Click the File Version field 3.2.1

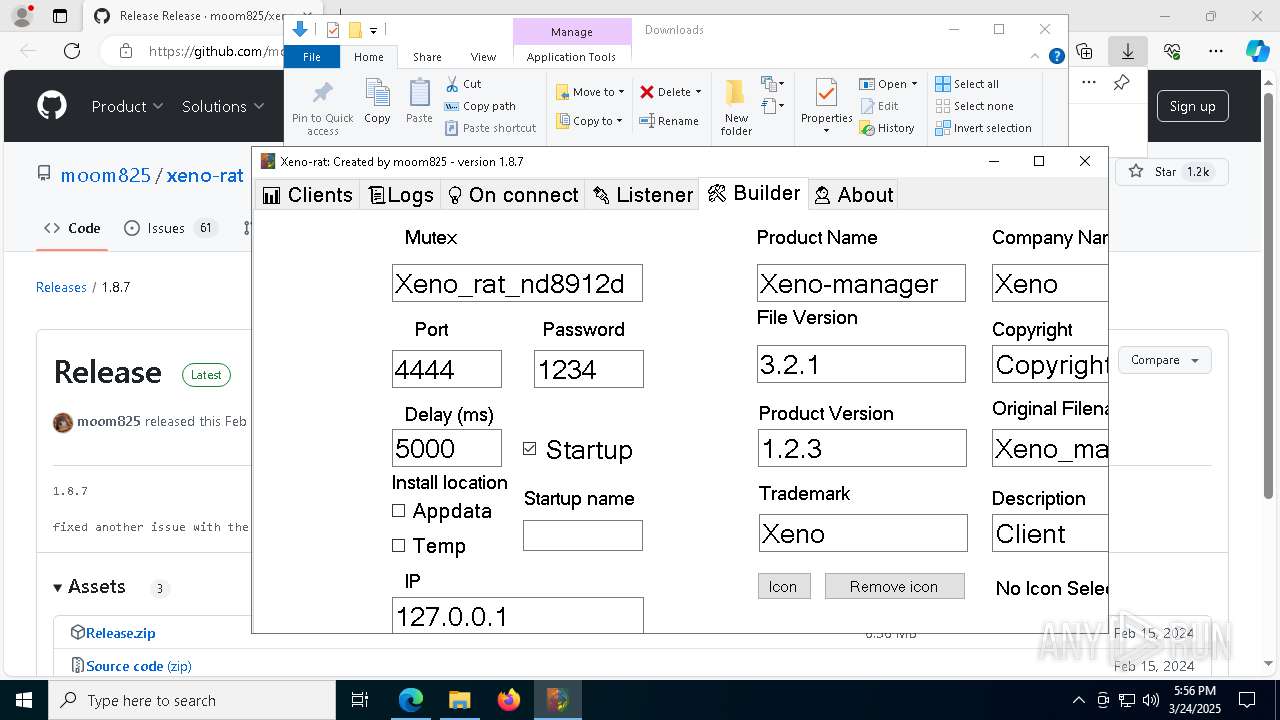point(861,364)
